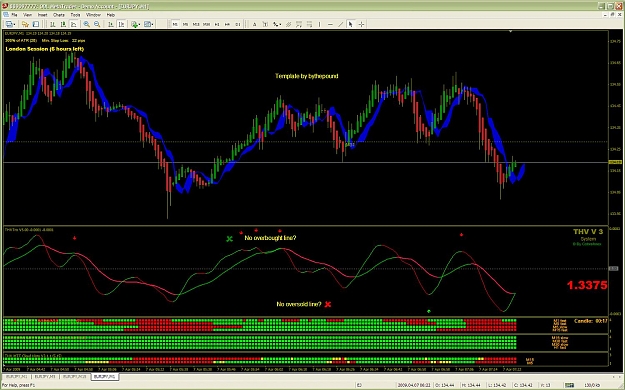The height and width of the screenshot is (390, 625).
Task: Expand the New Chart dropdown arrow
Action: tap(15, 25)
